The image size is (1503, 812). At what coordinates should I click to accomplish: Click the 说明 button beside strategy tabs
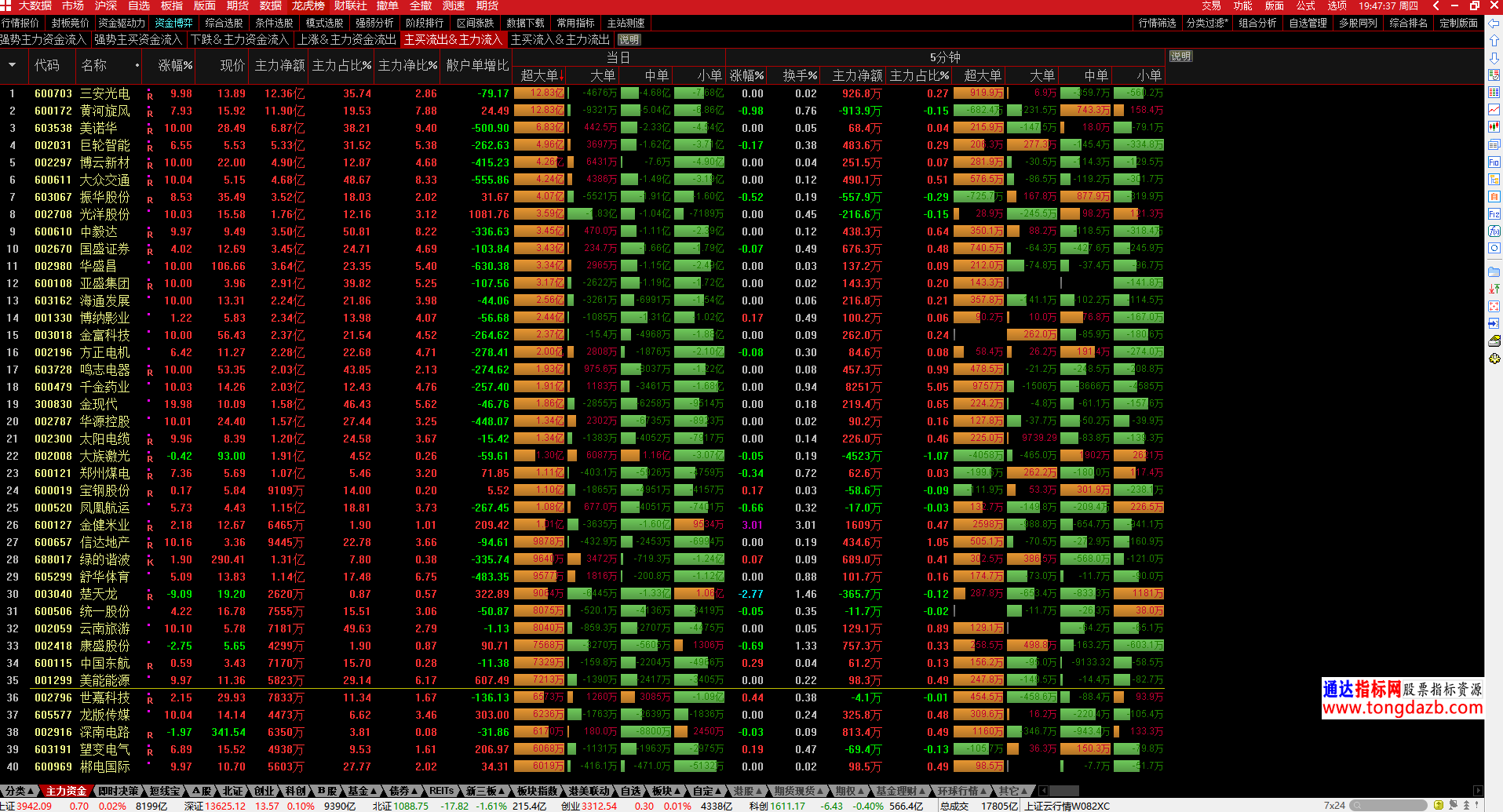(x=629, y=39)
